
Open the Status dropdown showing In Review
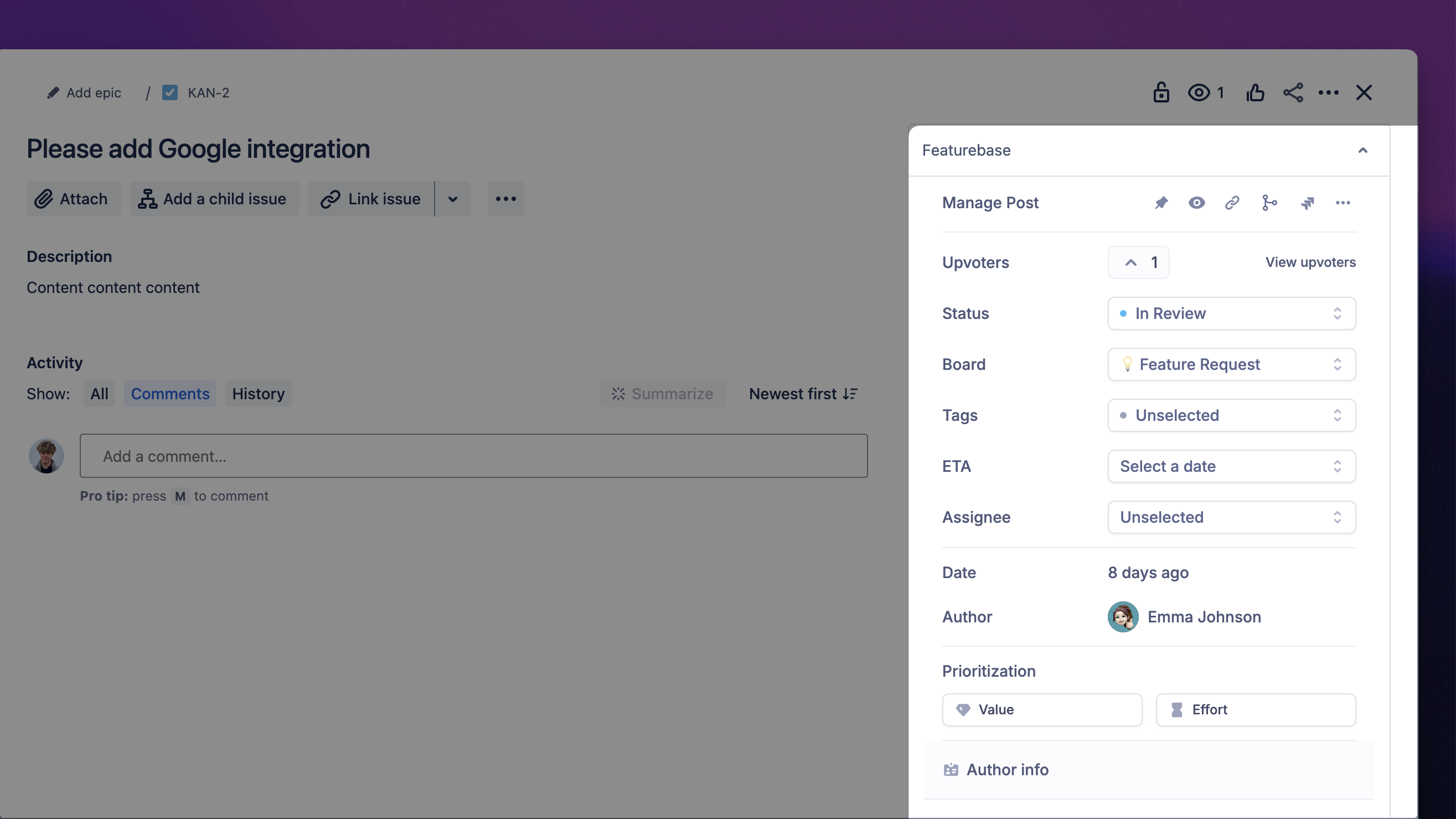coord(1232,313)
